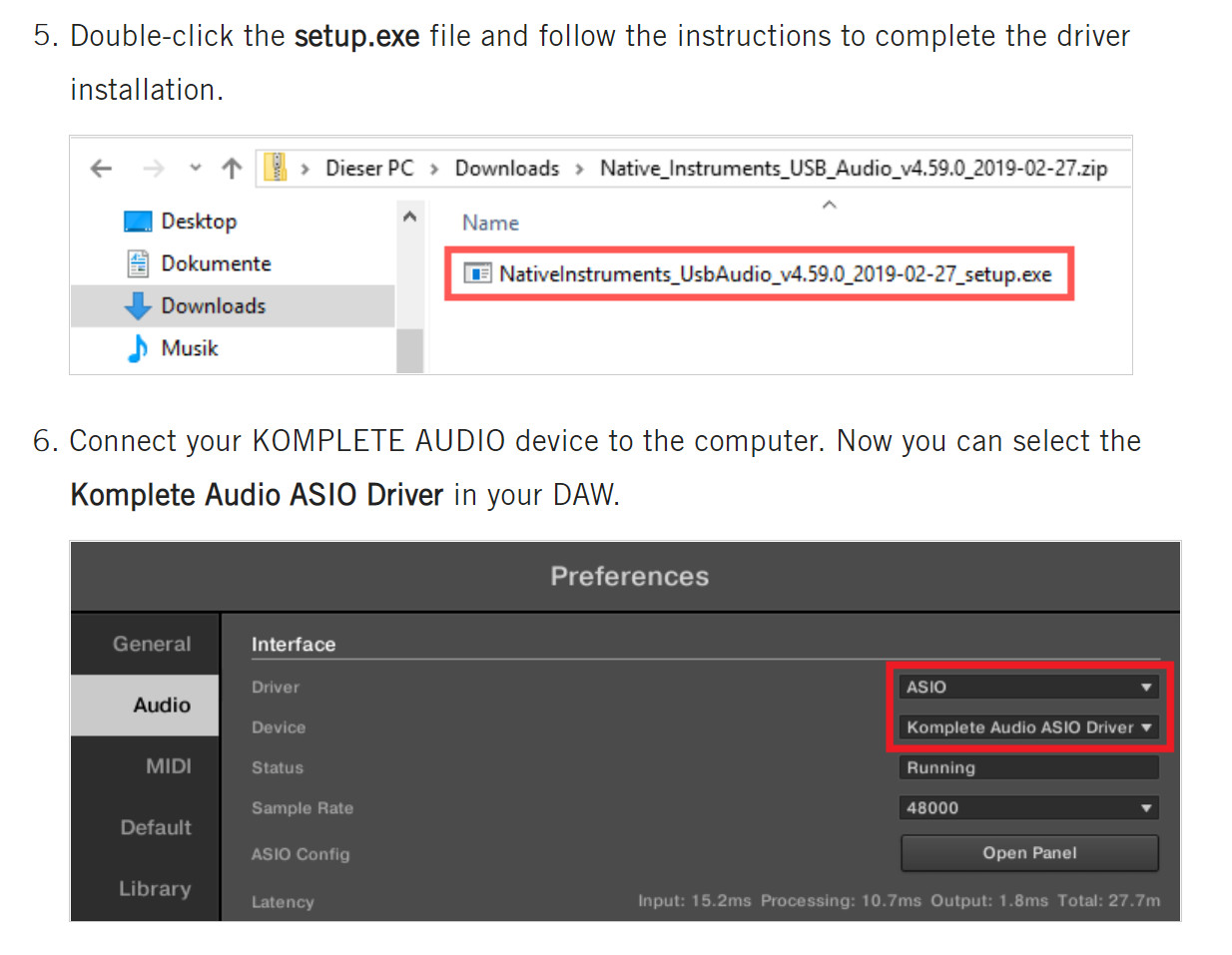Sort by the Name column header
The image size is (1232, 955).
click(490, 223)
